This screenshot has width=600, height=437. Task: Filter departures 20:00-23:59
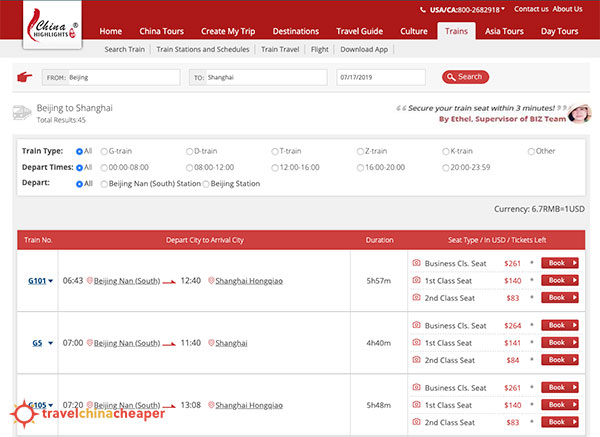(445, 168)
